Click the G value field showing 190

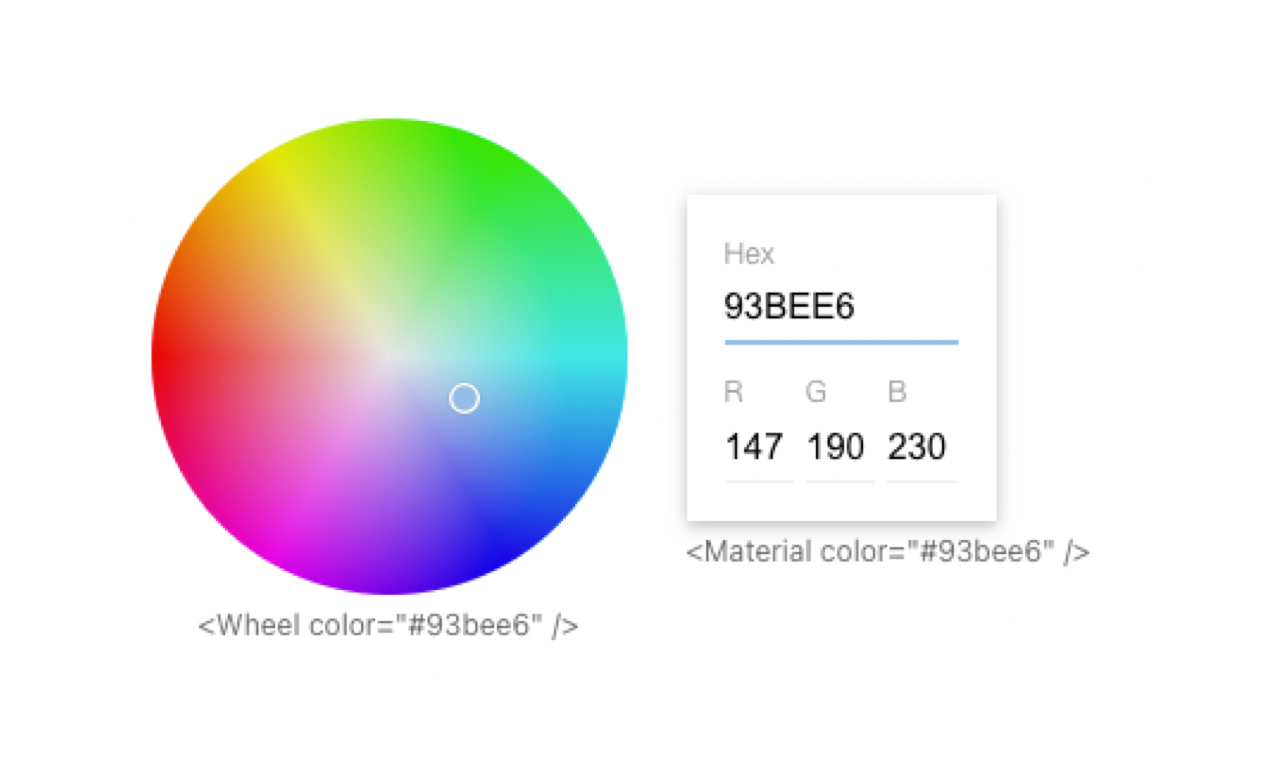coord(836,447)
